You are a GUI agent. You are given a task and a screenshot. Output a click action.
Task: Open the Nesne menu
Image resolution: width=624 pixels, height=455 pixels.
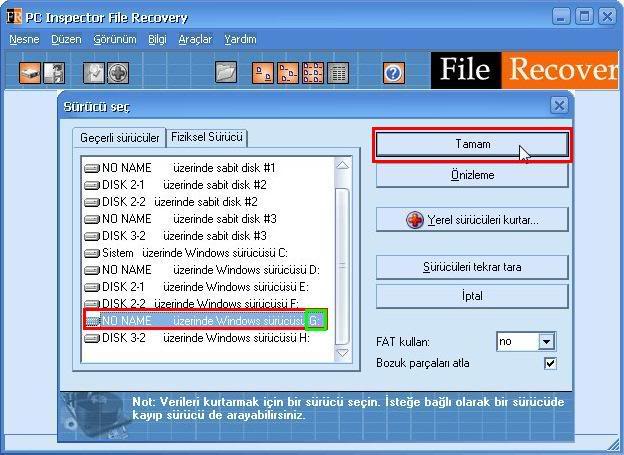point(24,39)
